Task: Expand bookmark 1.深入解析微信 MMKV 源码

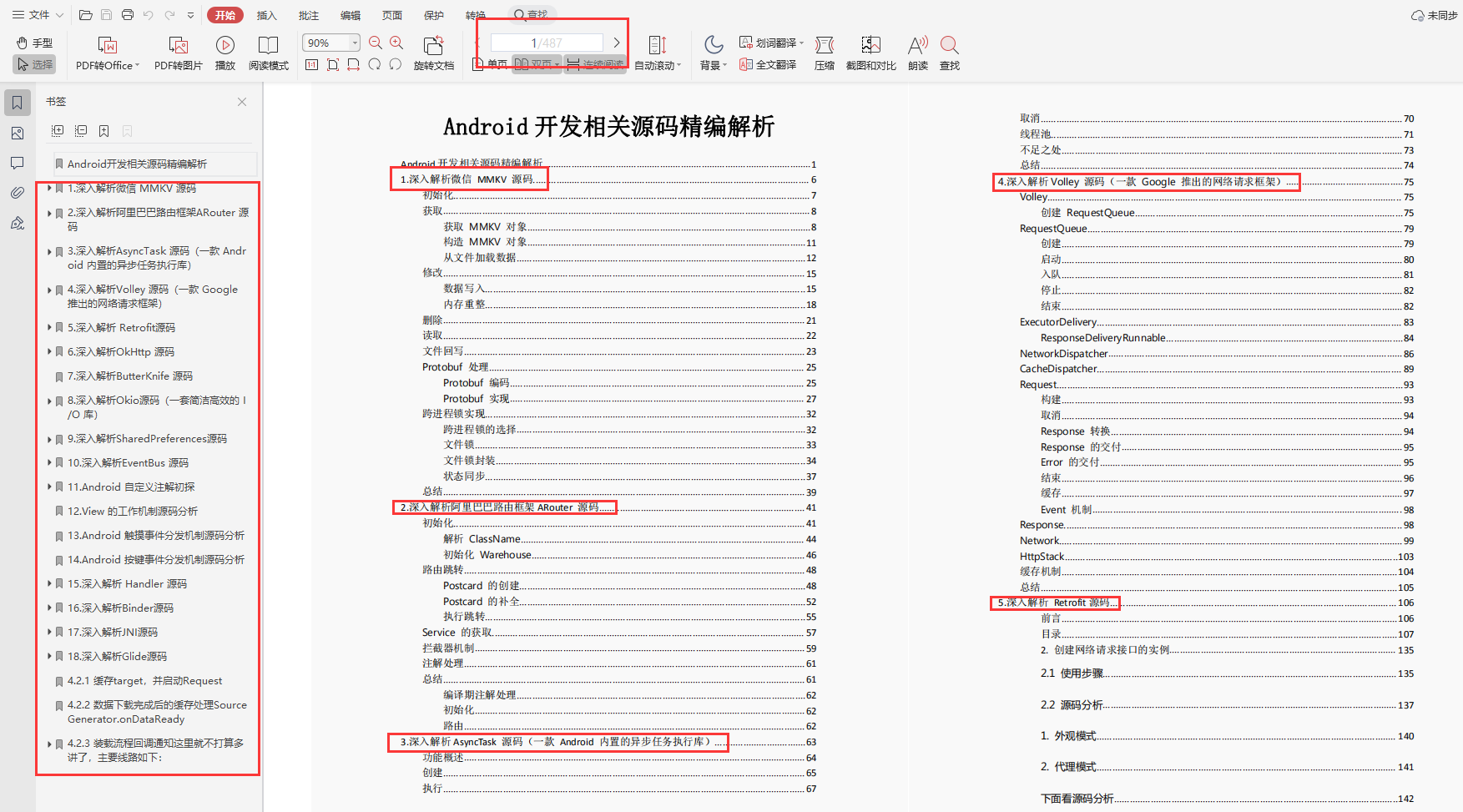Action: click(x=49, y=189)
